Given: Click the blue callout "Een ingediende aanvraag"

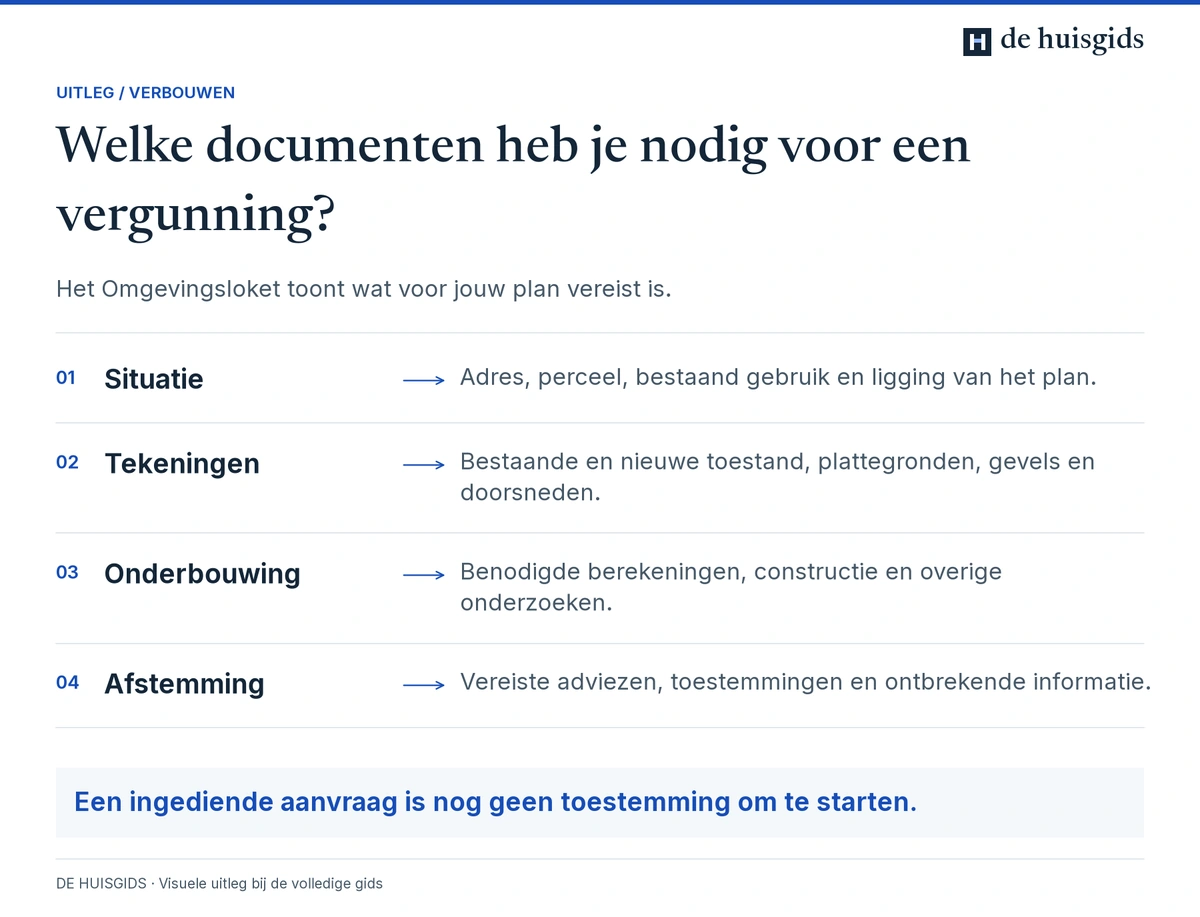Looking at the screenshot, I should pyautogui.click(x=600, y=802).
